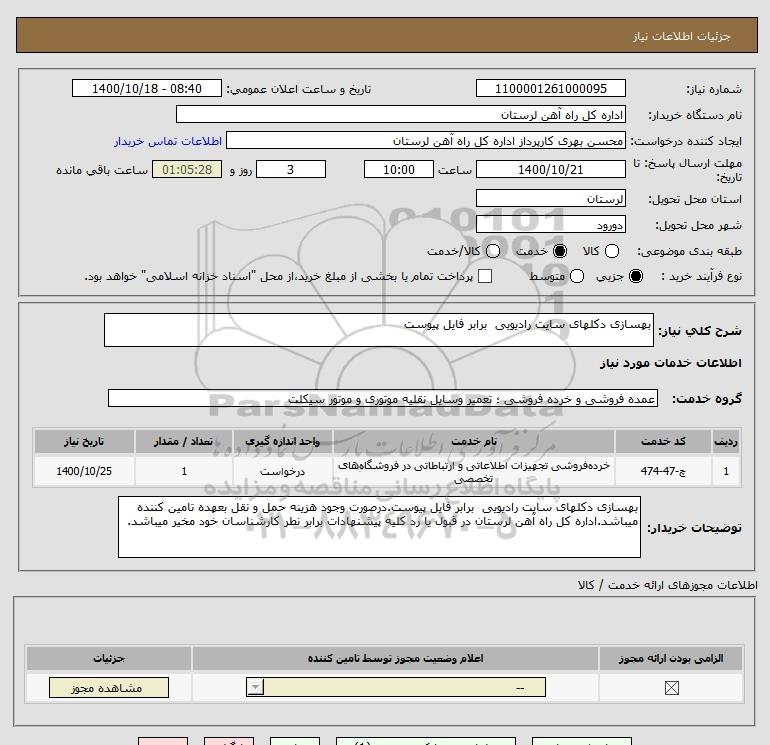Click the جزئیات column header
Viewport: 770px width, 745px height.
pos(109,658)
